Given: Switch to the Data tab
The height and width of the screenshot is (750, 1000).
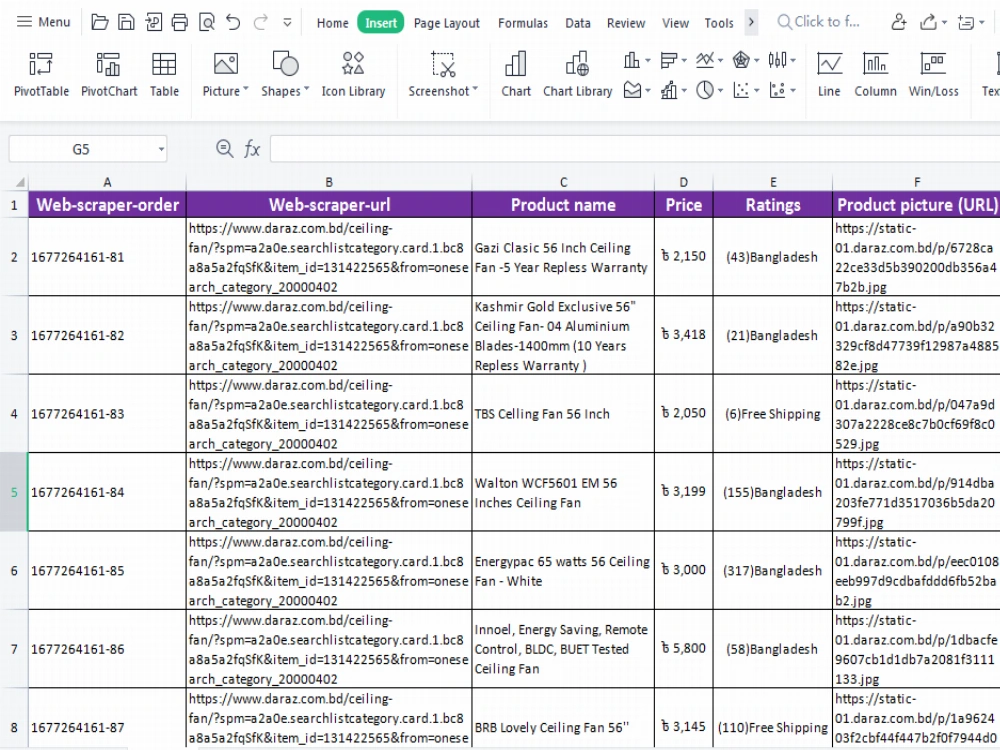Looking at the screenshot, I should coord(578,23).
